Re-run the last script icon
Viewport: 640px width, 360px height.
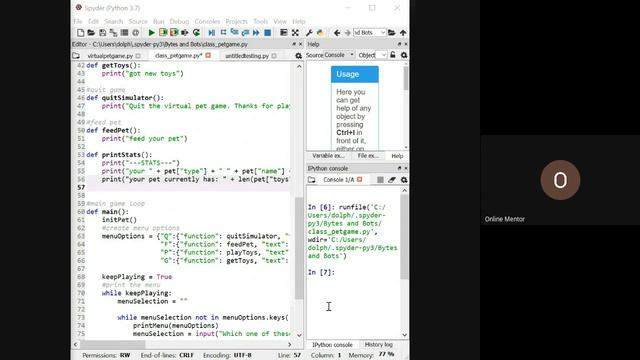[x=196, y=33]
